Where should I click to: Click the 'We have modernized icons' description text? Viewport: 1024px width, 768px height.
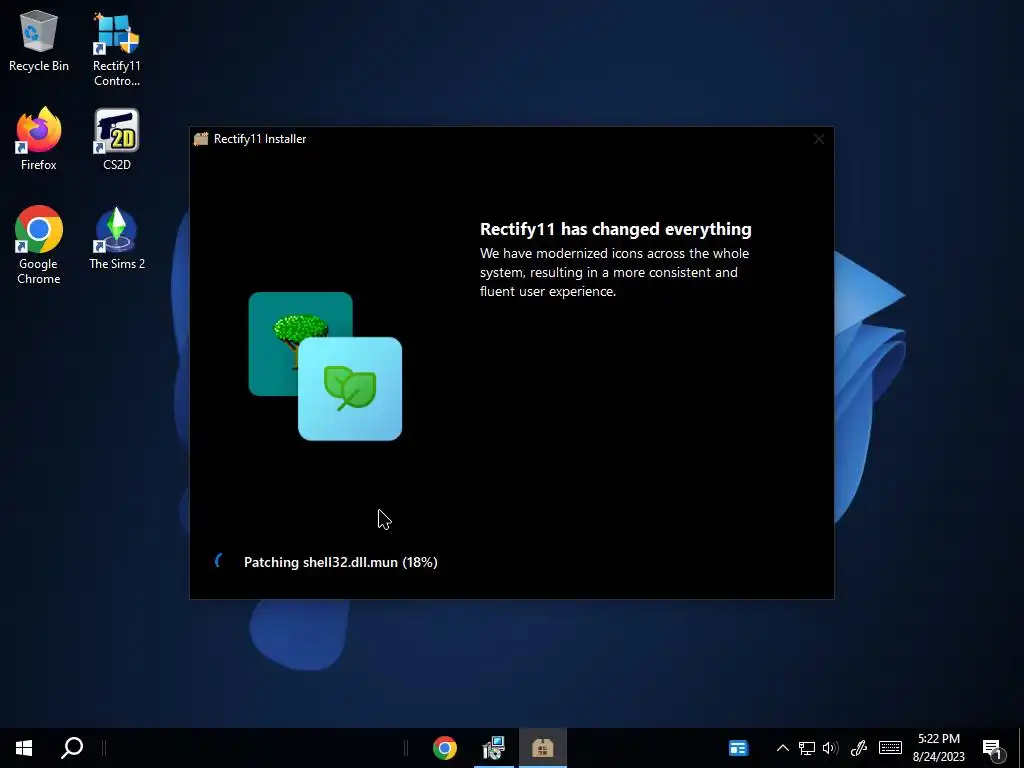tap(614, 272)
